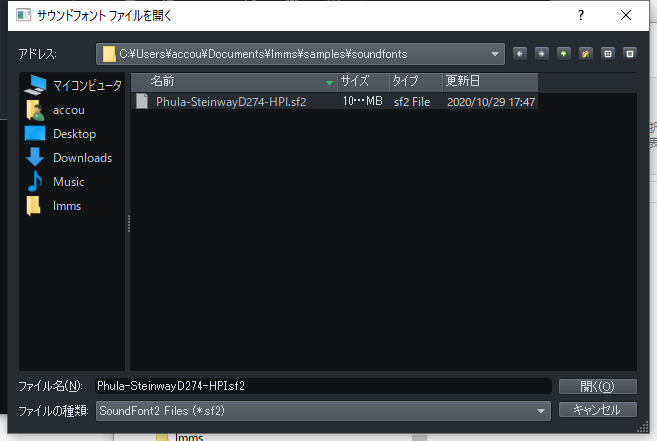Click the accou user folder icon
This screenshot has width=657, height=441.
pos(35,110)
